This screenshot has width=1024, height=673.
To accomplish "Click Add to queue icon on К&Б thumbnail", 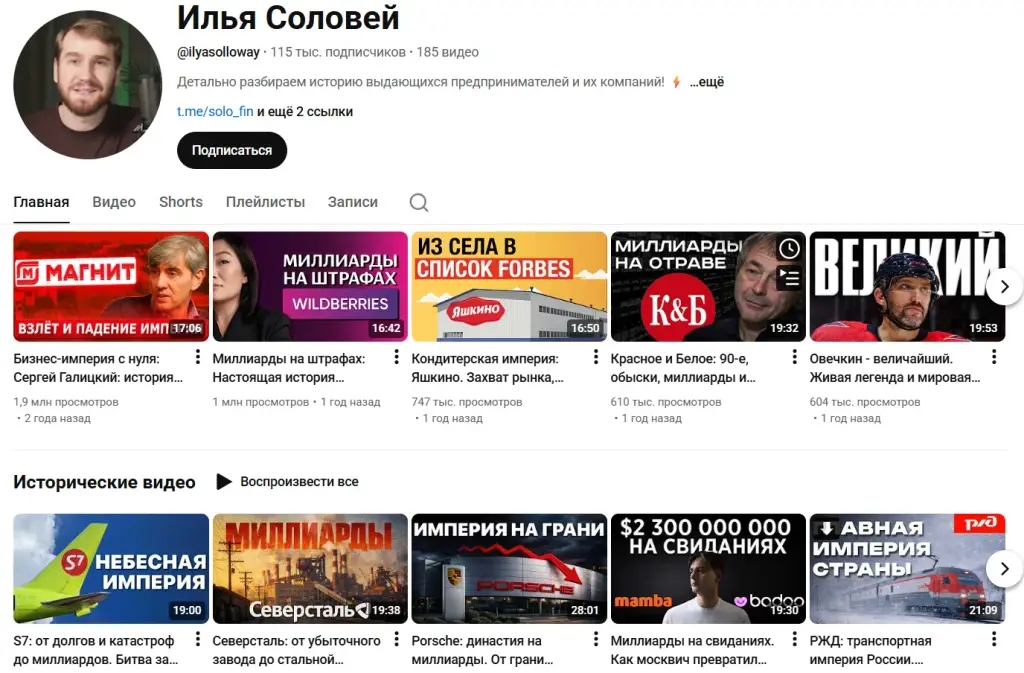I will [x=789, y=278].
